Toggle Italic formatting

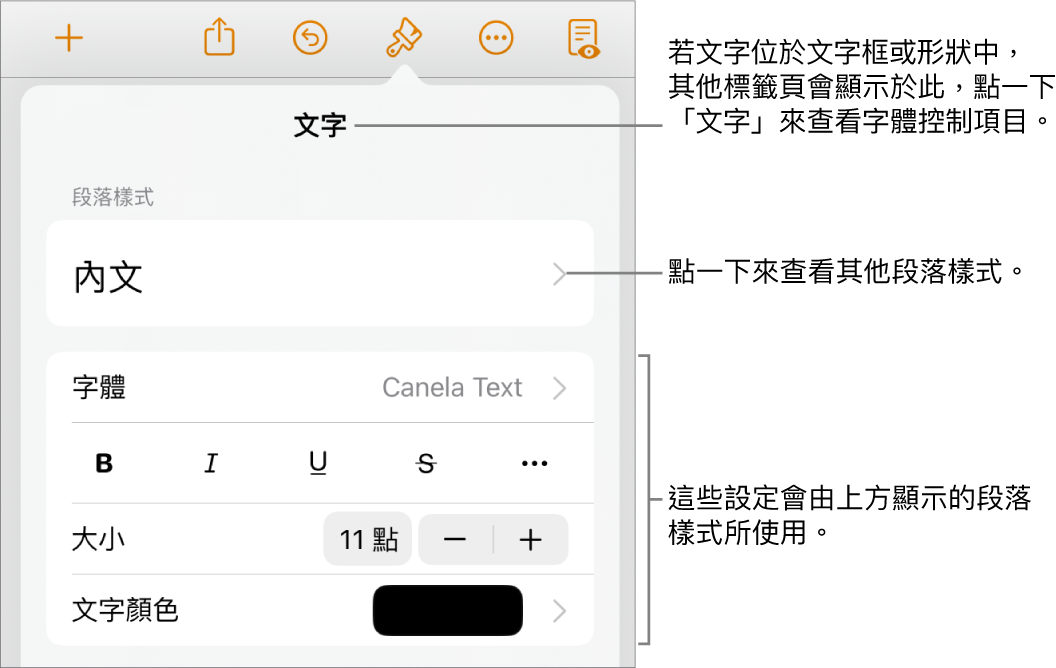(211, 463)
